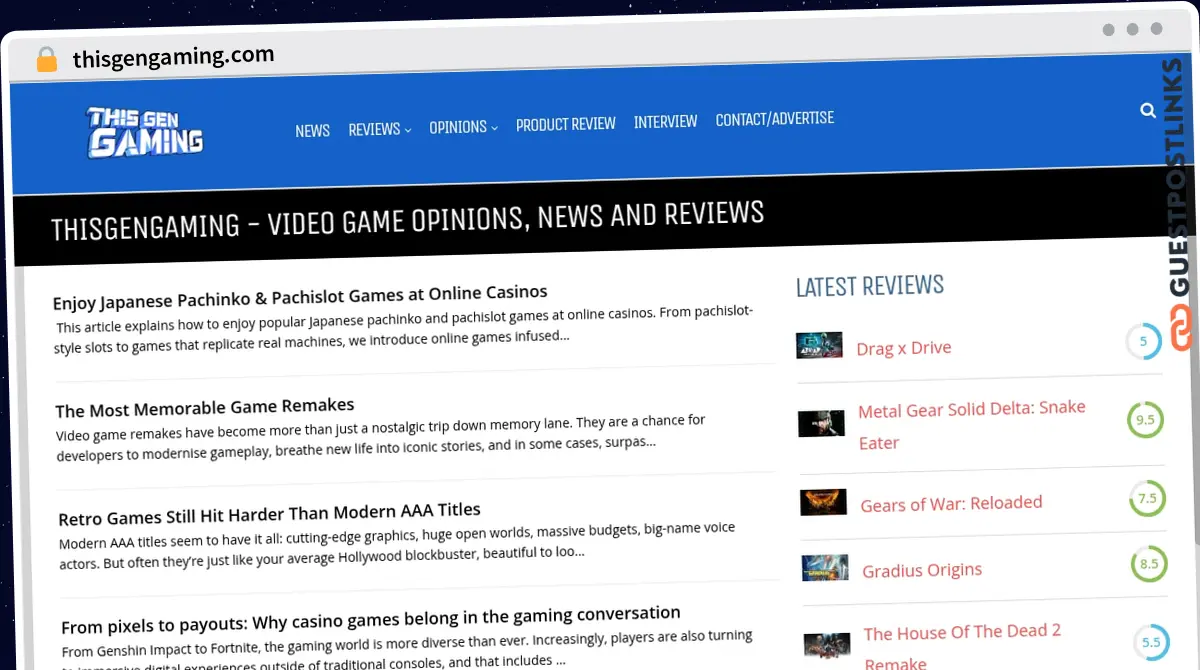Open the Contact/Advertise page

coord(774,118)
